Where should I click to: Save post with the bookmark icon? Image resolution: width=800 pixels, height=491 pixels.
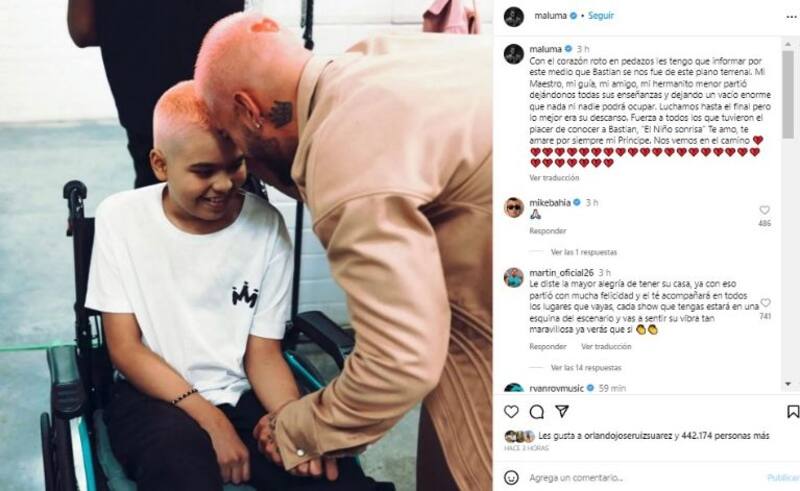pos(793,411)
